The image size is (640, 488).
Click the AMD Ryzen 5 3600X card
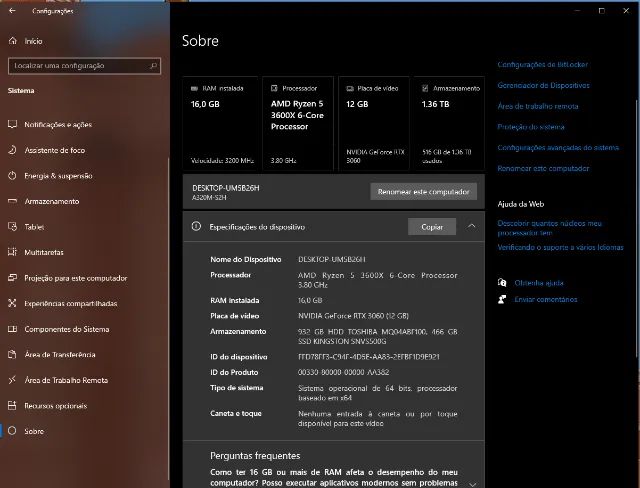[298, 123]
